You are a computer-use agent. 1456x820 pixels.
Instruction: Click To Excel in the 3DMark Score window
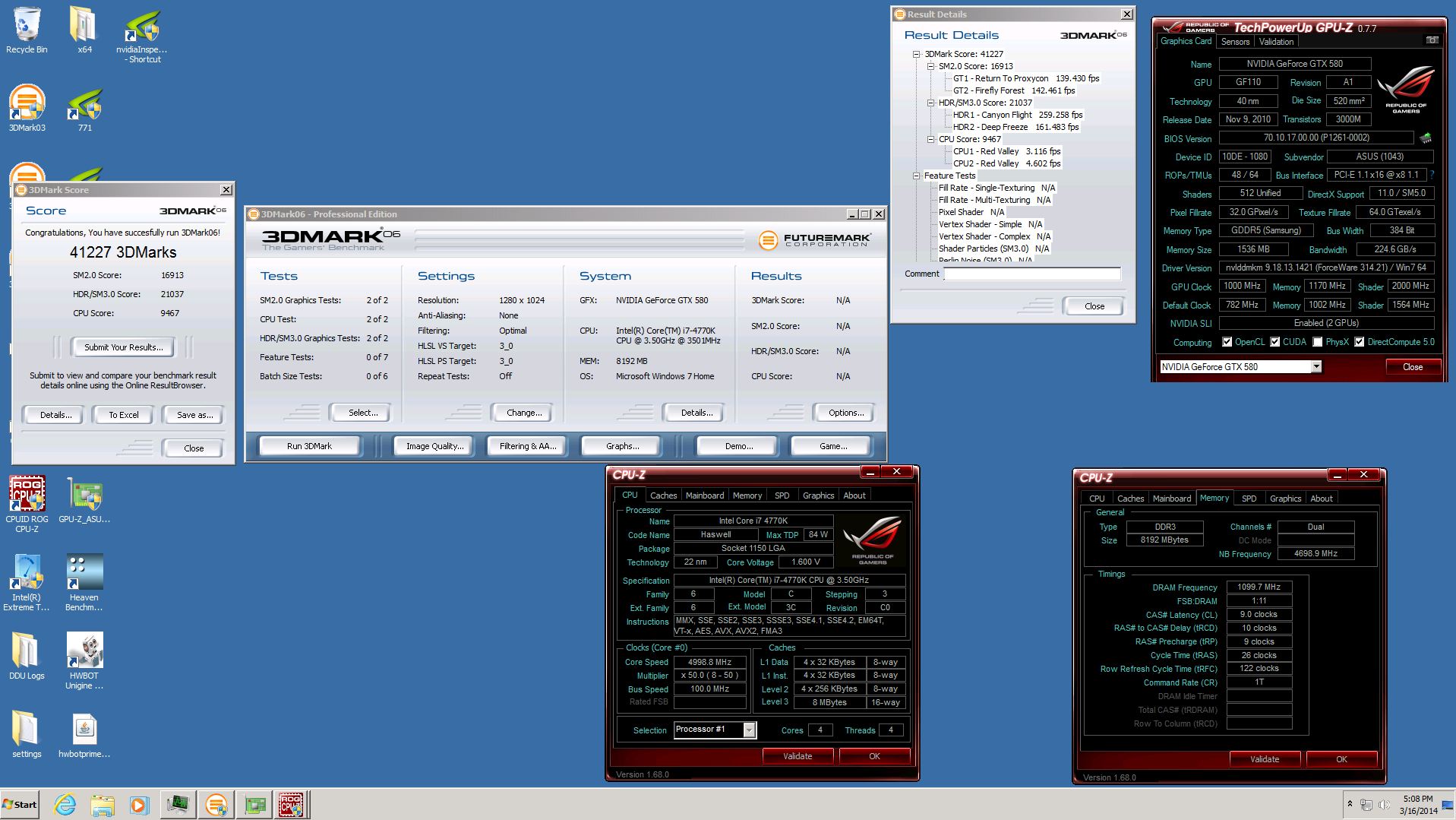(123, 415)
